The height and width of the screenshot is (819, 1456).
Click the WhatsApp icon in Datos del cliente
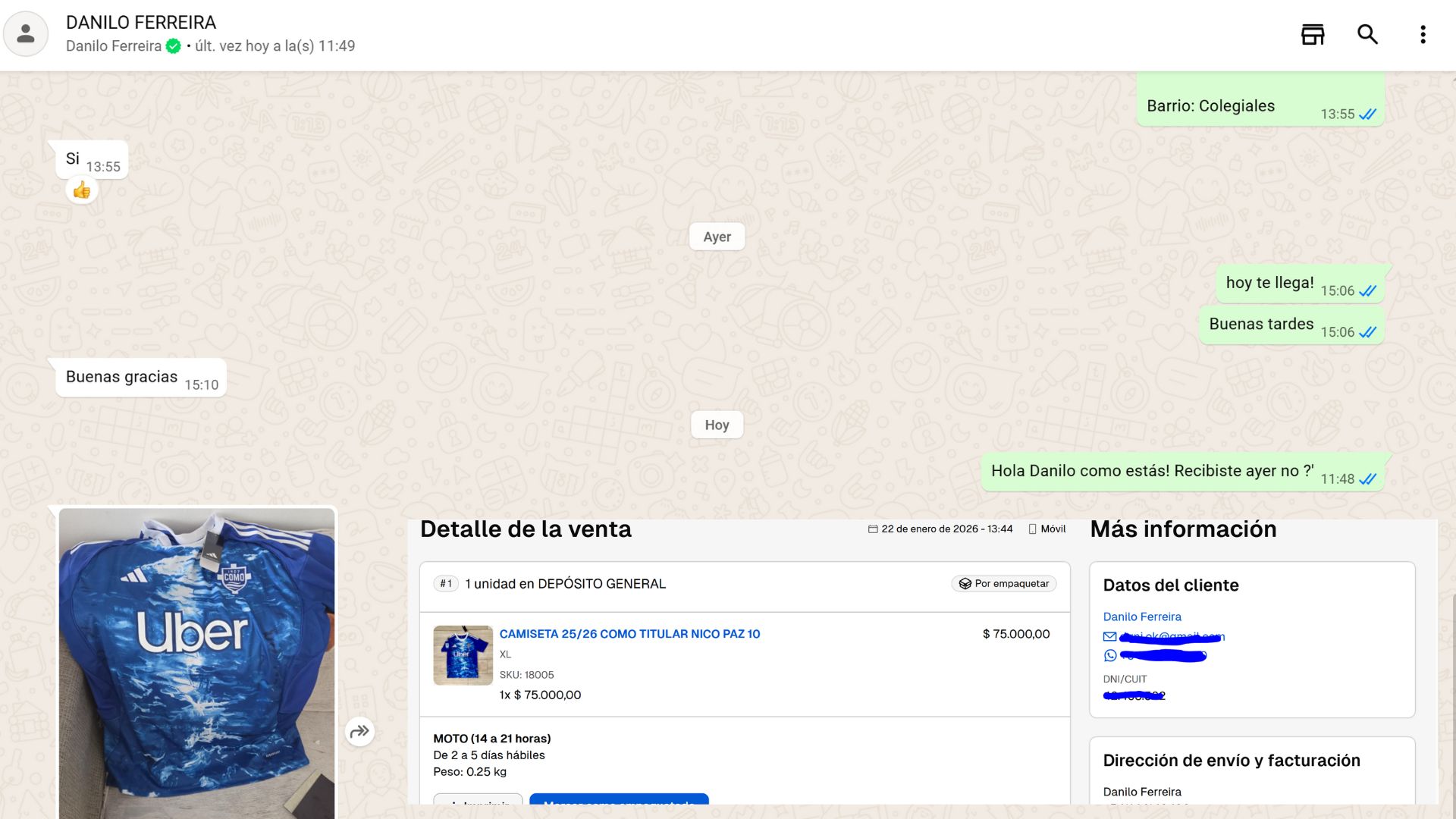(x=1110, y=656)
